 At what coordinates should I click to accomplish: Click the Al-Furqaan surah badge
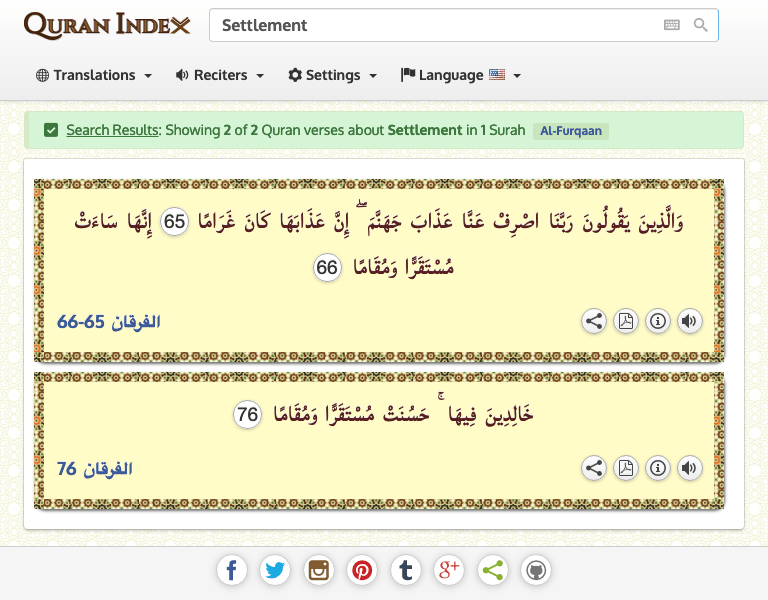click(571, 130)
